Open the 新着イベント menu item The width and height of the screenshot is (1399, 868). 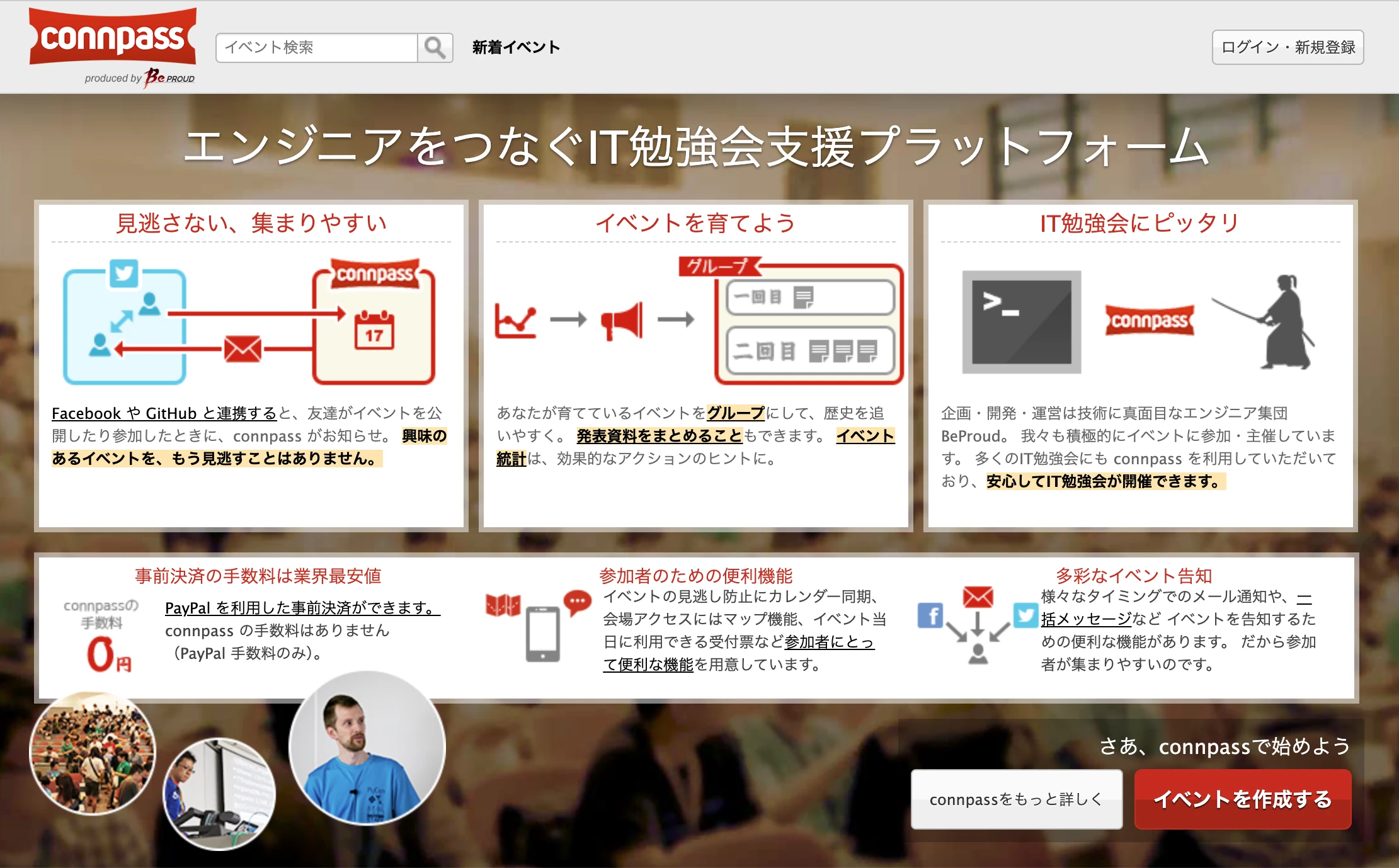coord(516,47)
